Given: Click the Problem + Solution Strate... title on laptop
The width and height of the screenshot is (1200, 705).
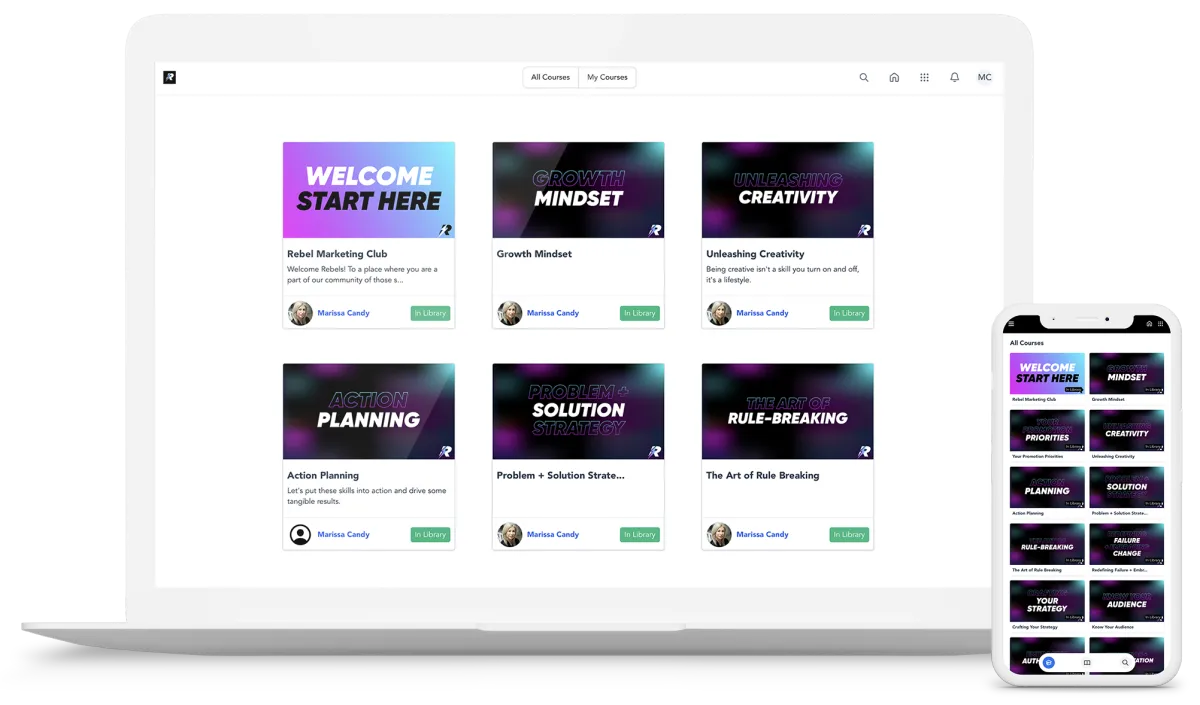Looking at the screenshot, I should tap(561, 475).
